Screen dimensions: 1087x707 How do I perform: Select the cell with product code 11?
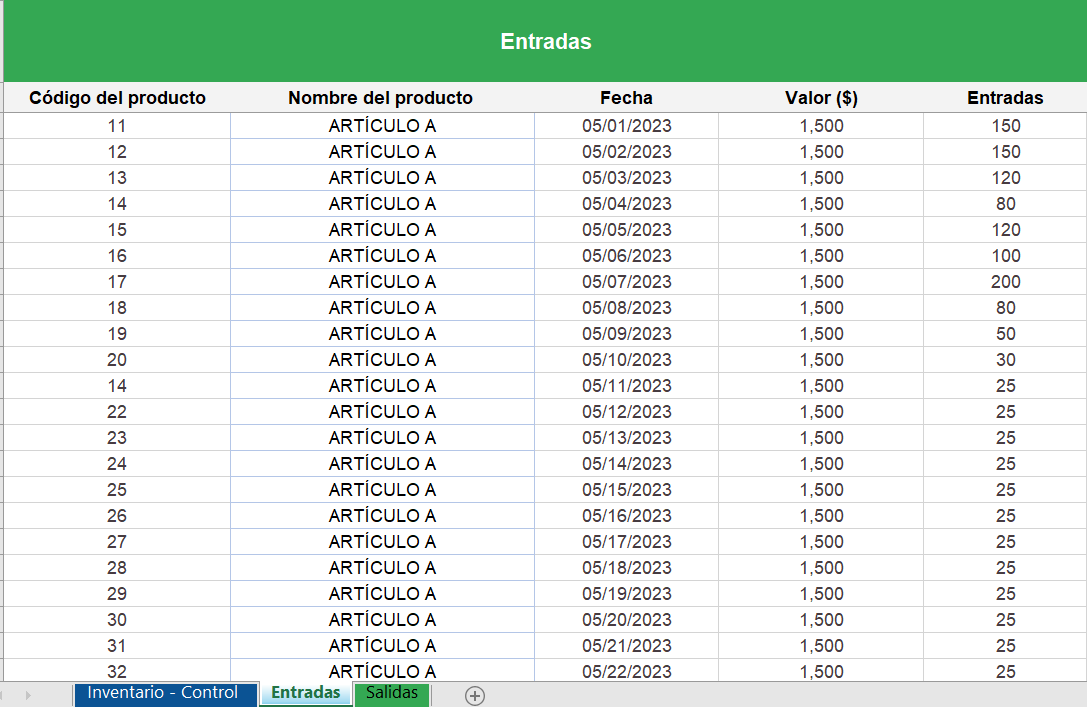[117, 126]
